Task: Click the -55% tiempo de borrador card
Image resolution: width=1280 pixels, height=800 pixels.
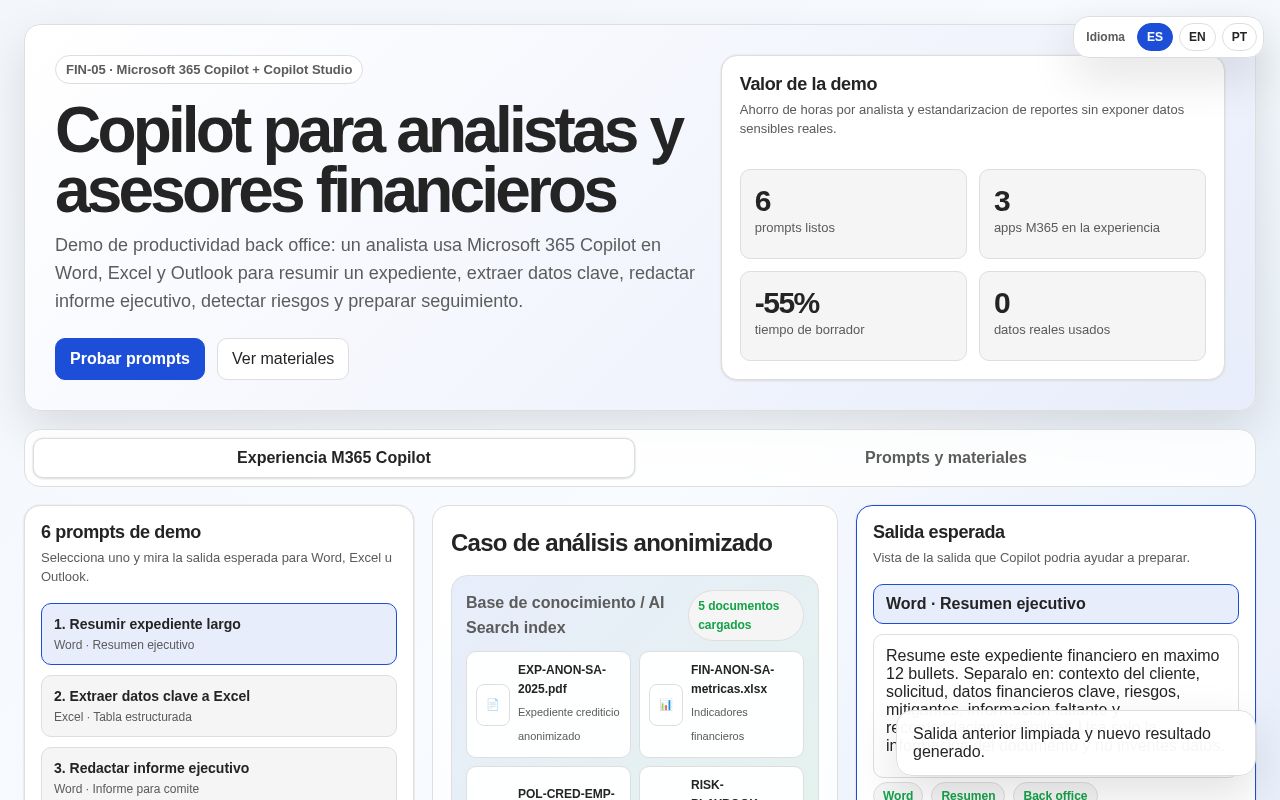Action: (x=853, y=316)
